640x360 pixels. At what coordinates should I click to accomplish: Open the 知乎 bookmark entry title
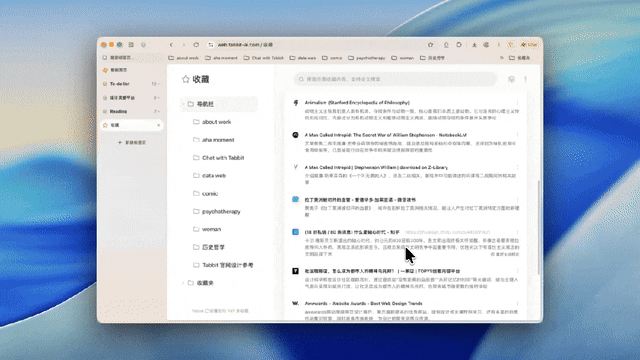[352, 232]
